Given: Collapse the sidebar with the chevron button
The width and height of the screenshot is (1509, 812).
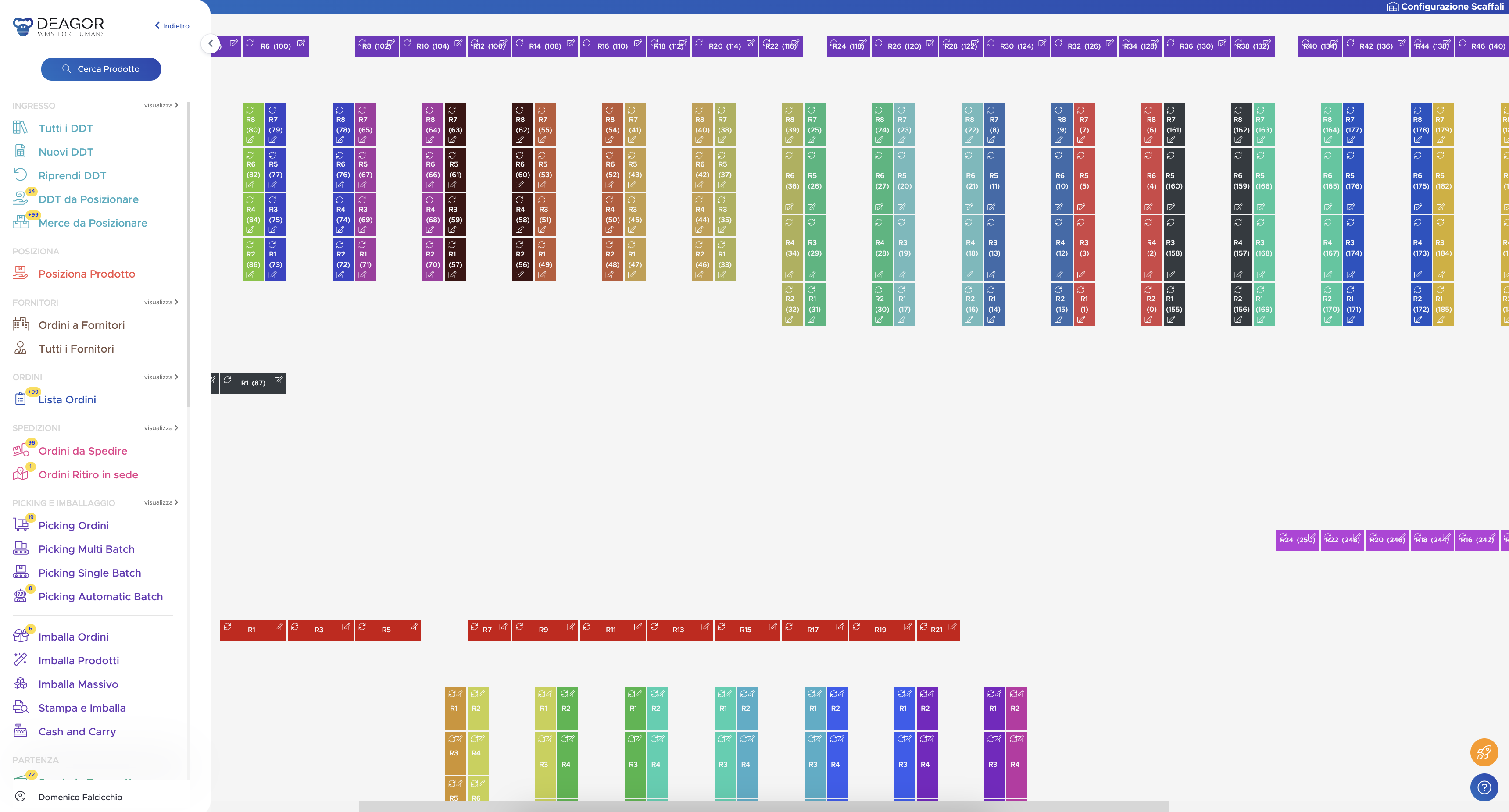Looking at the screenshot, I should pyautogui.click(x=210, y=43).
